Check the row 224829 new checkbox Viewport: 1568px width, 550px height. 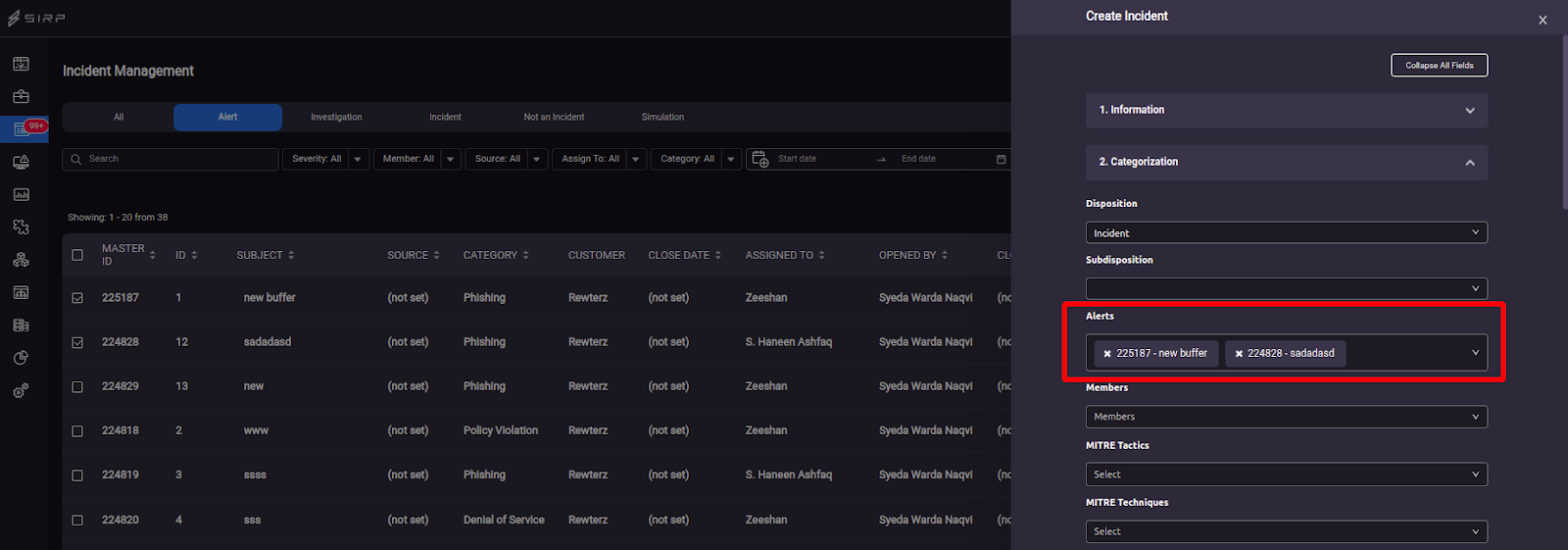[77, 386]
